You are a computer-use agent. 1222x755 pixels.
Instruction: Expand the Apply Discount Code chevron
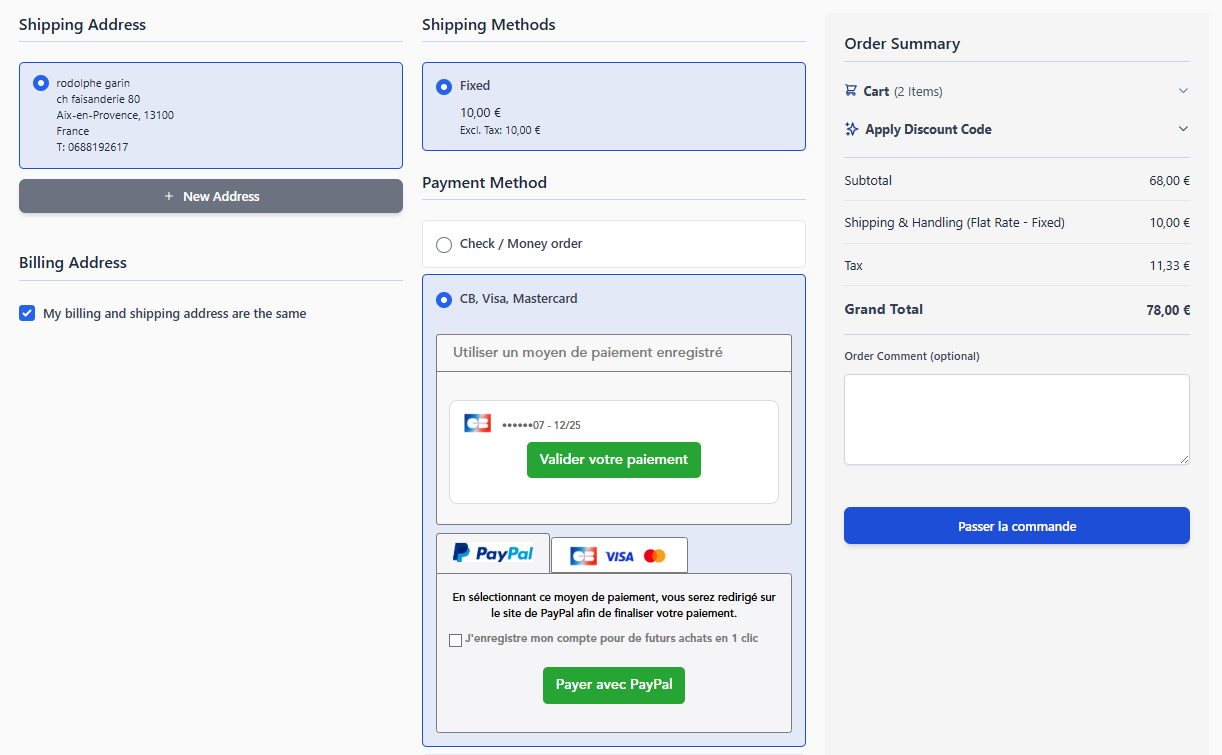1183,129
